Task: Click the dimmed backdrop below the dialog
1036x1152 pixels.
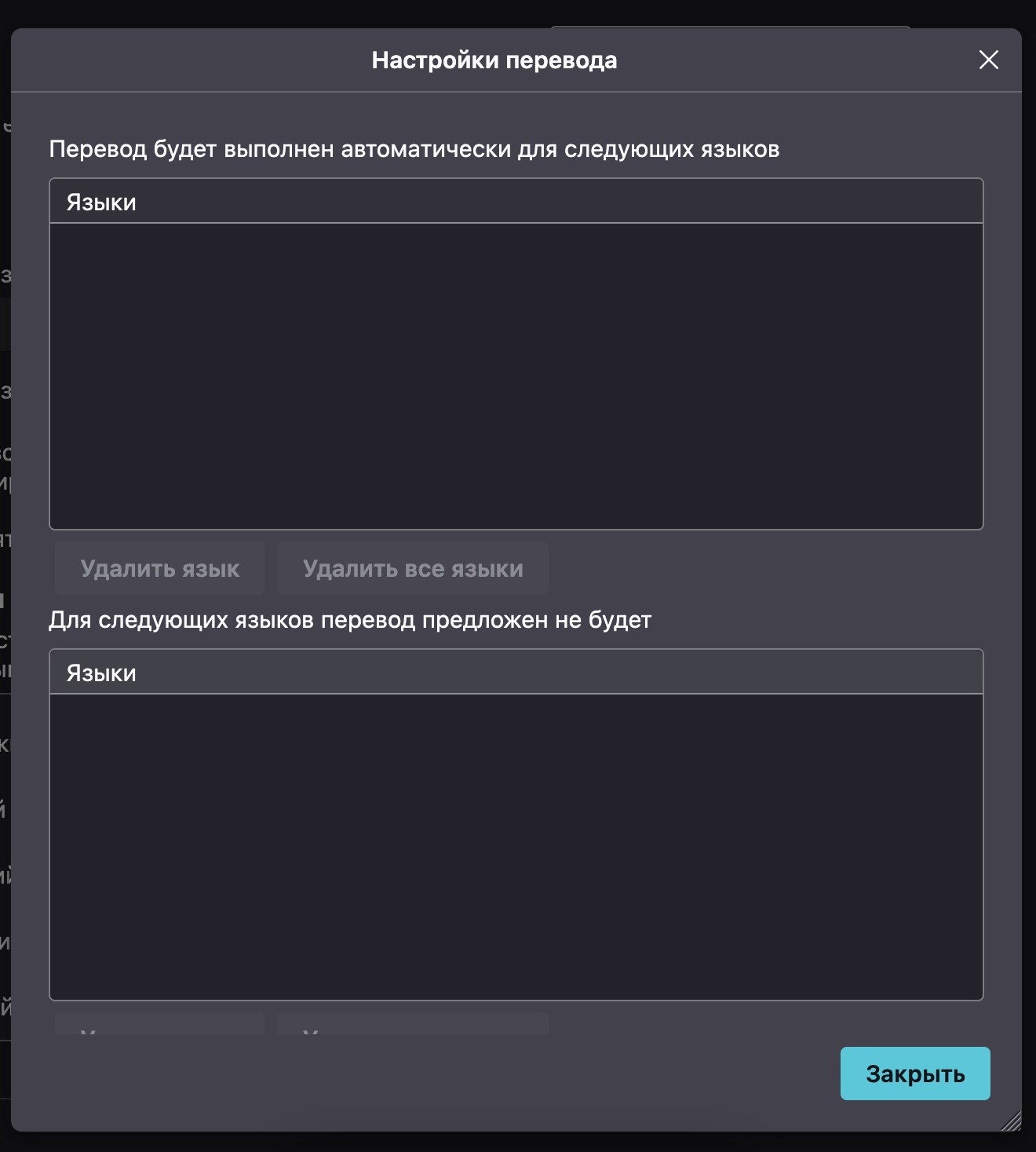Action: pos(518,1143)
